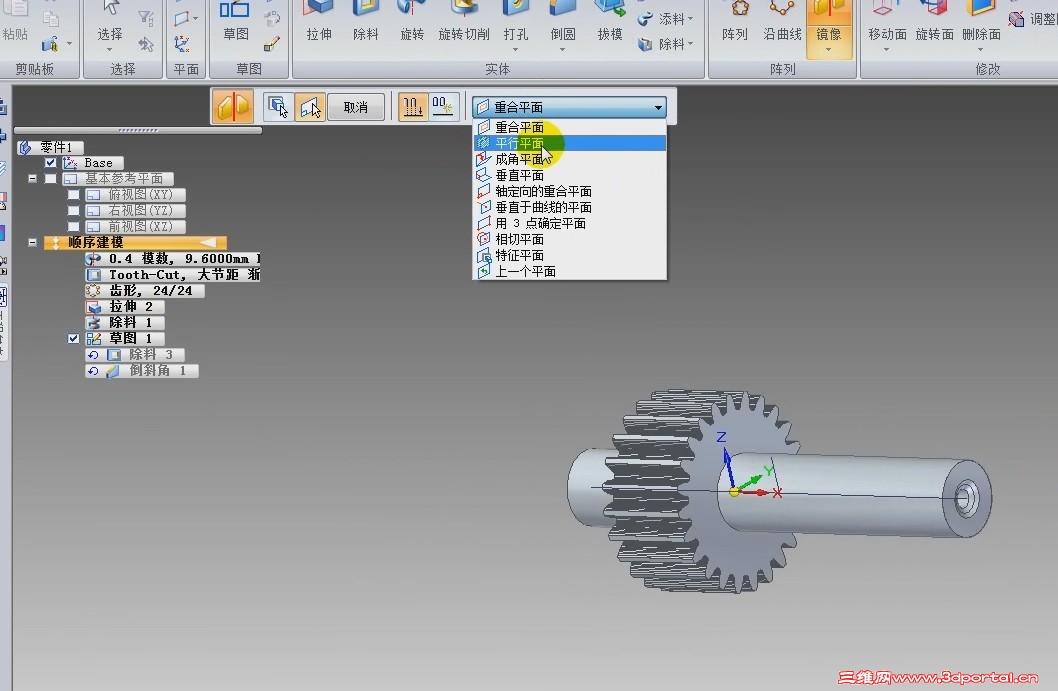Select the 拔模 (Draft) tool
Image resolution: width=1058 pixels, height=691 pixels.
(609, 22)
